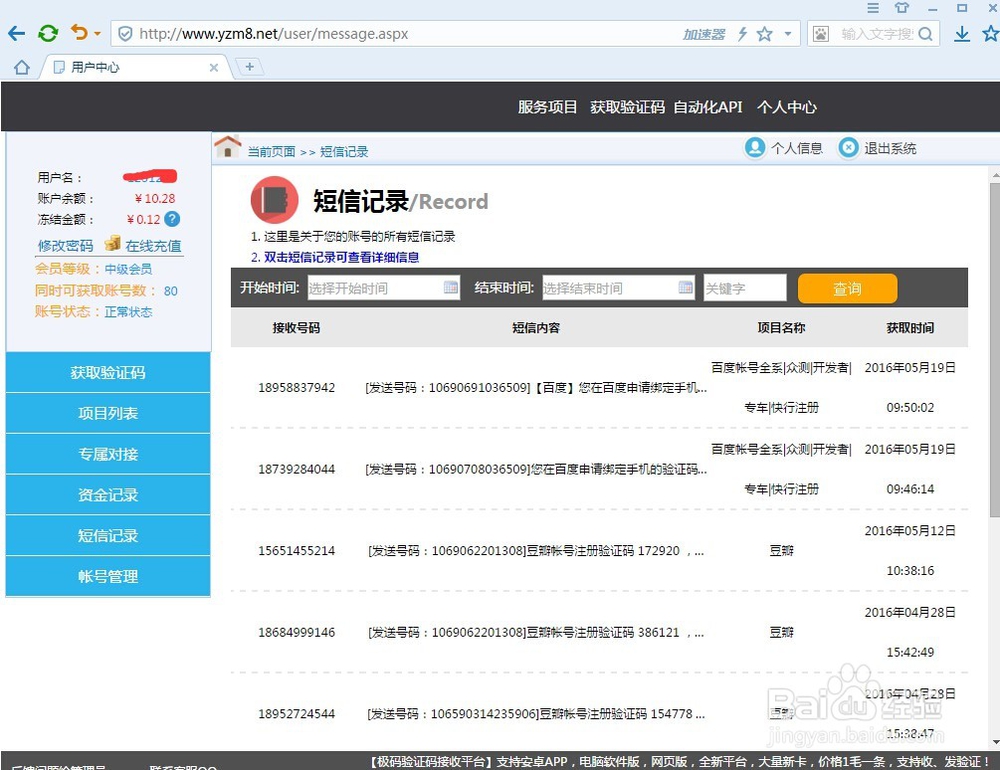1000x770 pixels.
Task: Click the lightning accelerator icon
Action: click(x=742, y=33)
